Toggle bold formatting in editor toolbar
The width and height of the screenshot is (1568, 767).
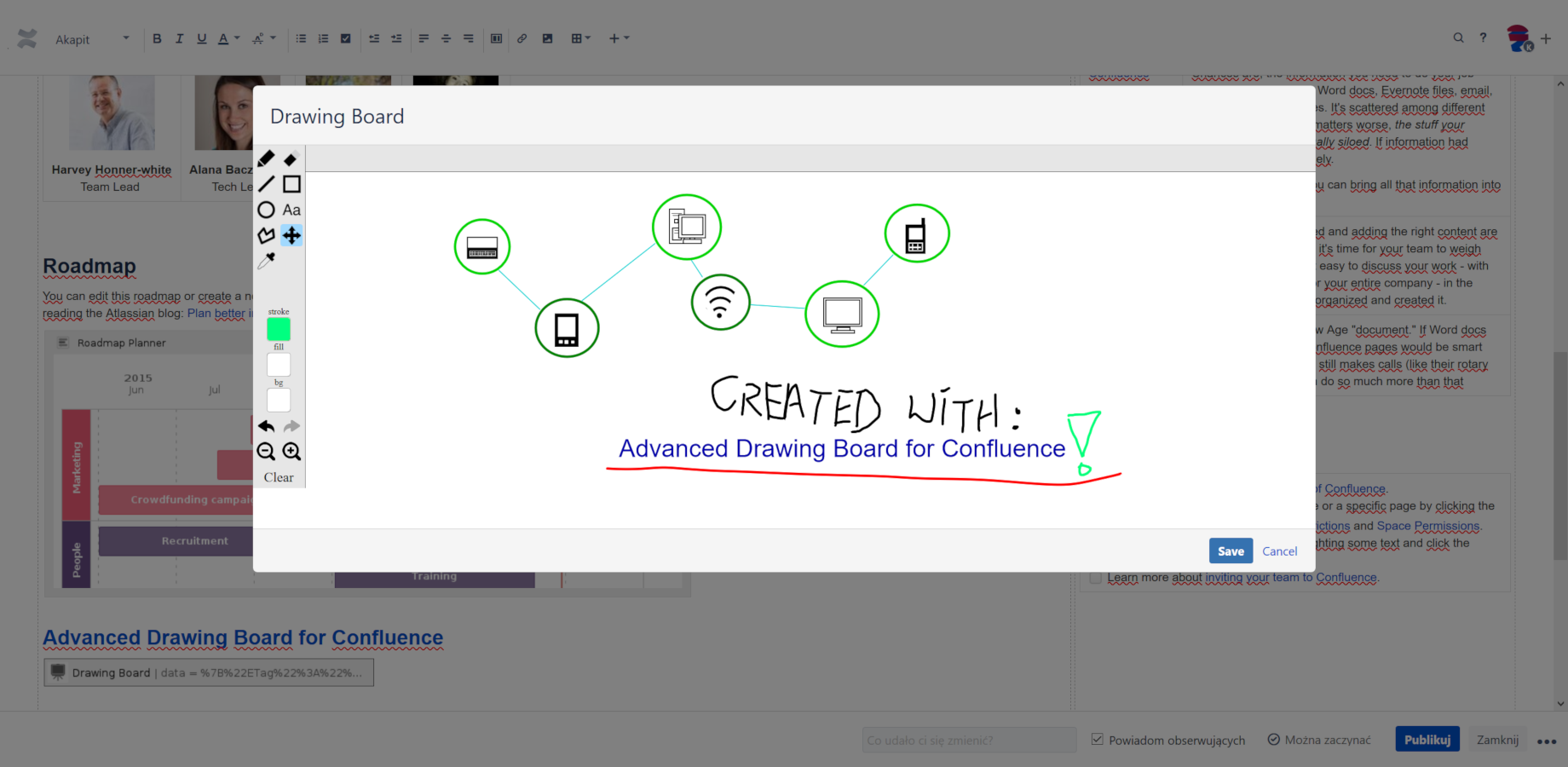157,38
